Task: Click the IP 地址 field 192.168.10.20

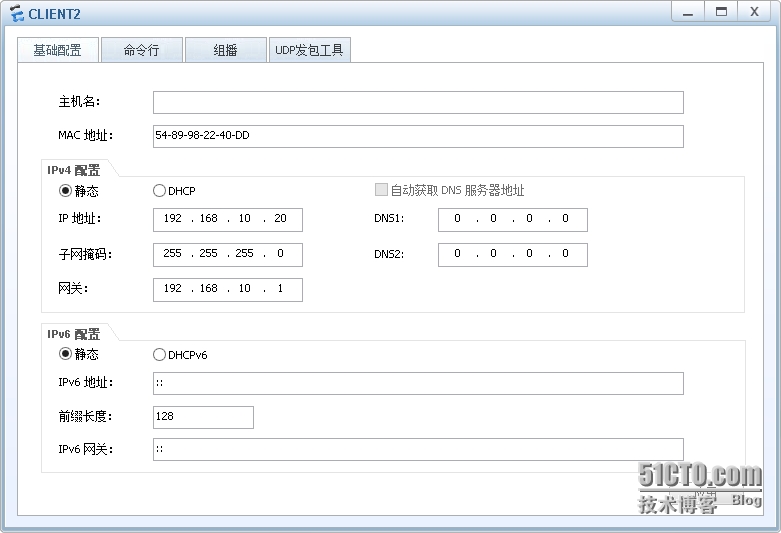Action: point(228,220)
